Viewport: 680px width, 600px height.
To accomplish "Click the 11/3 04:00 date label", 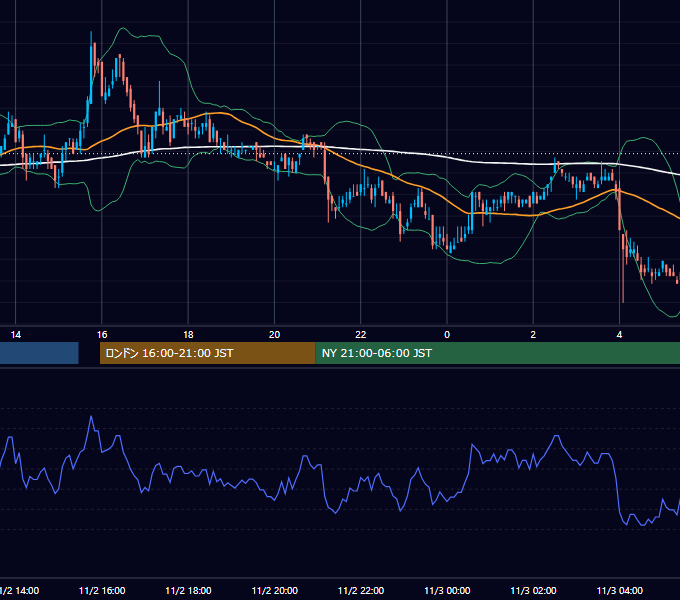I will [x=619, y=590].
